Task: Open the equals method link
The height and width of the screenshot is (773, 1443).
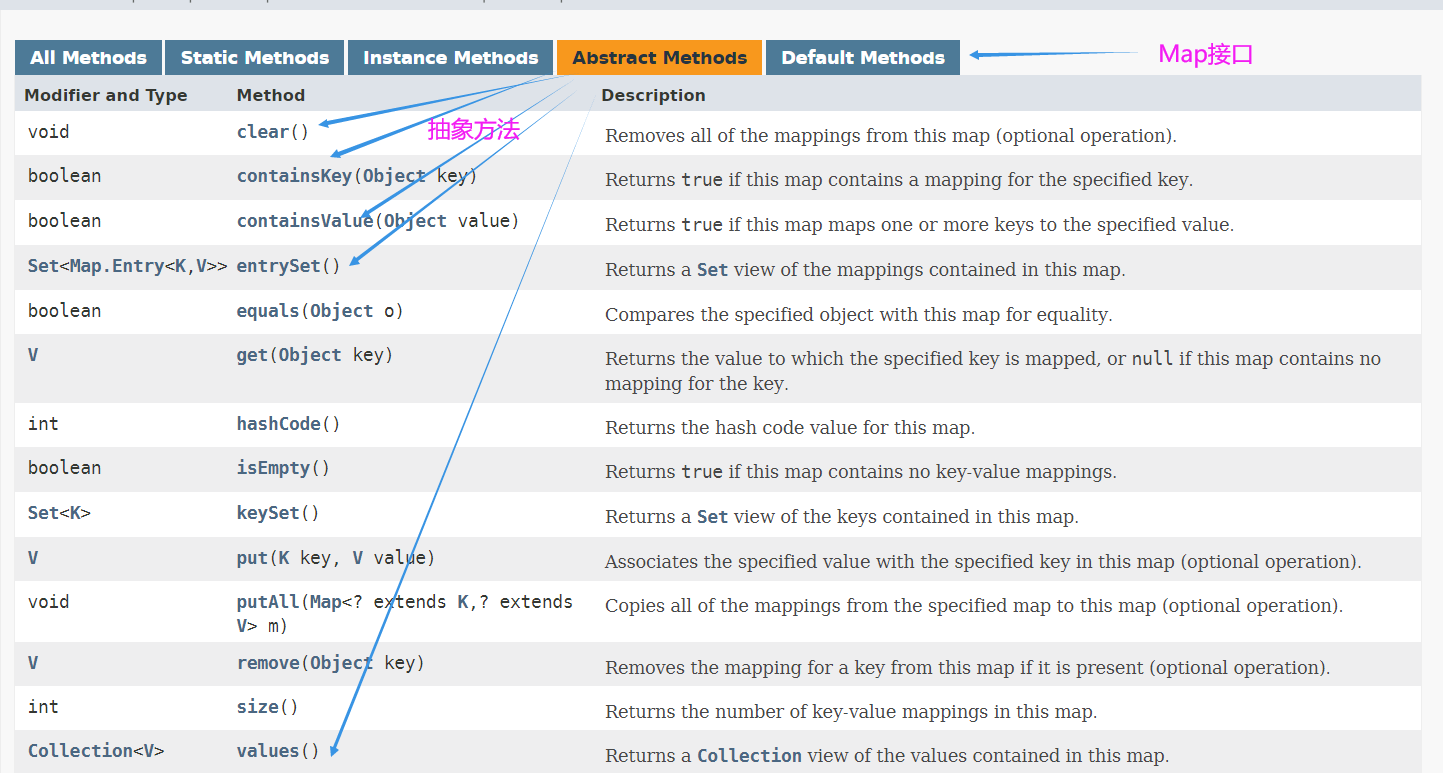Action: pos(269,311)
